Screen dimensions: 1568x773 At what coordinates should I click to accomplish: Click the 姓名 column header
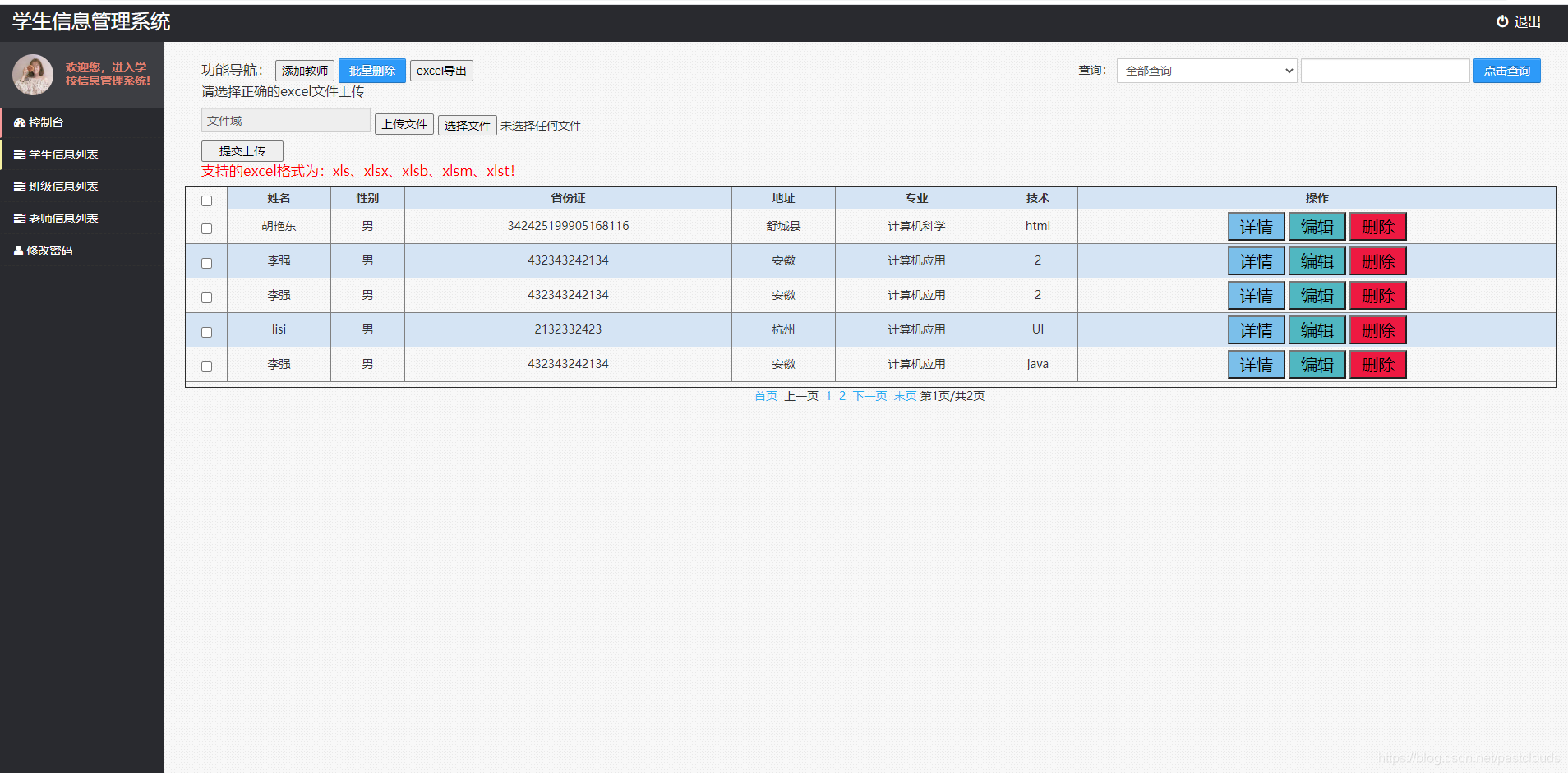point(279,198)
